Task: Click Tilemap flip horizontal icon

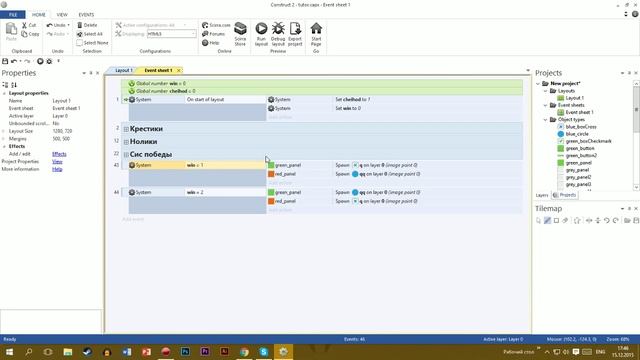Action: [x=589, y=220]
